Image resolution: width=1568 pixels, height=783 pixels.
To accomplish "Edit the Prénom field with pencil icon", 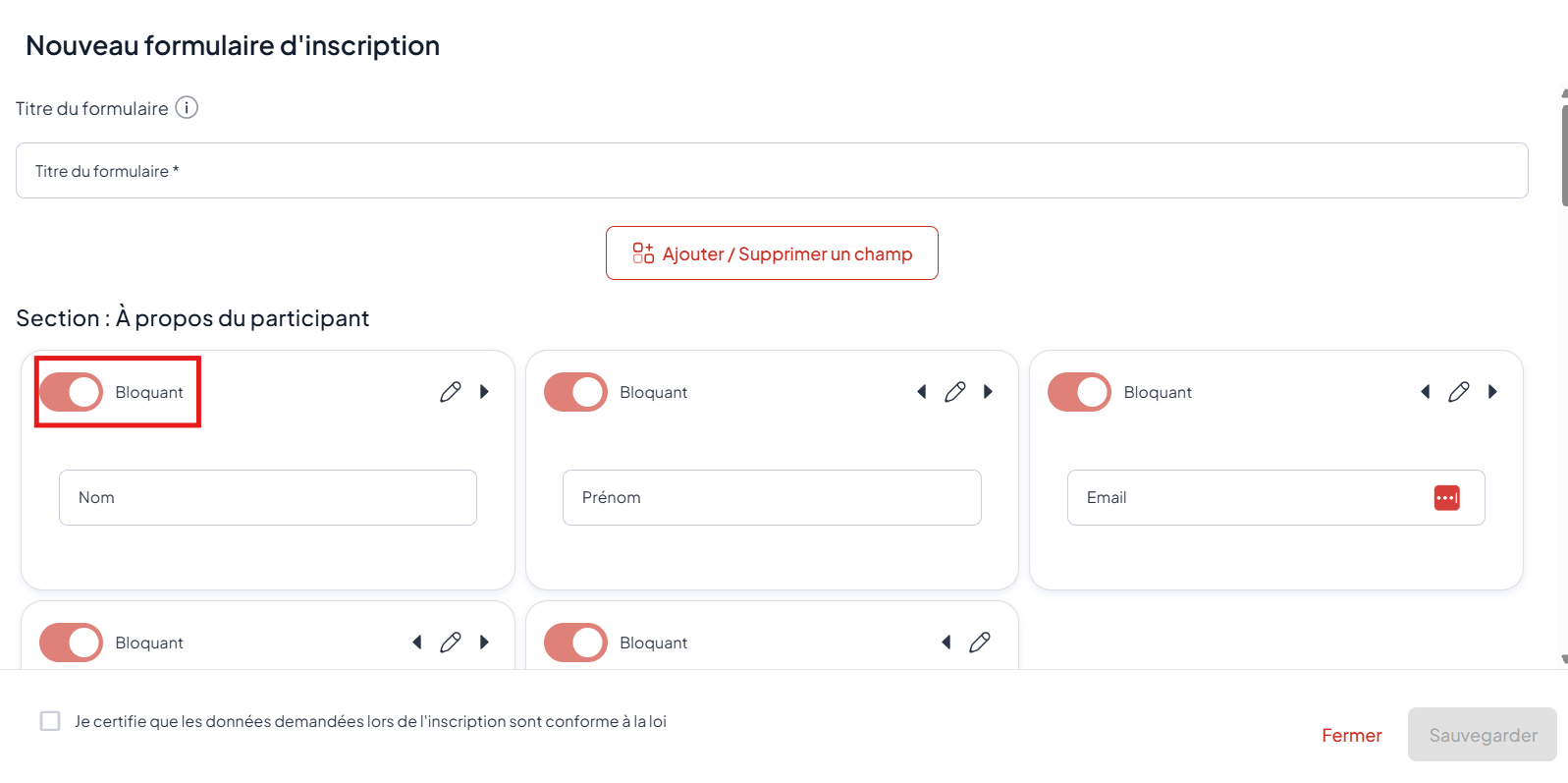I will click(x=955, y=392).
